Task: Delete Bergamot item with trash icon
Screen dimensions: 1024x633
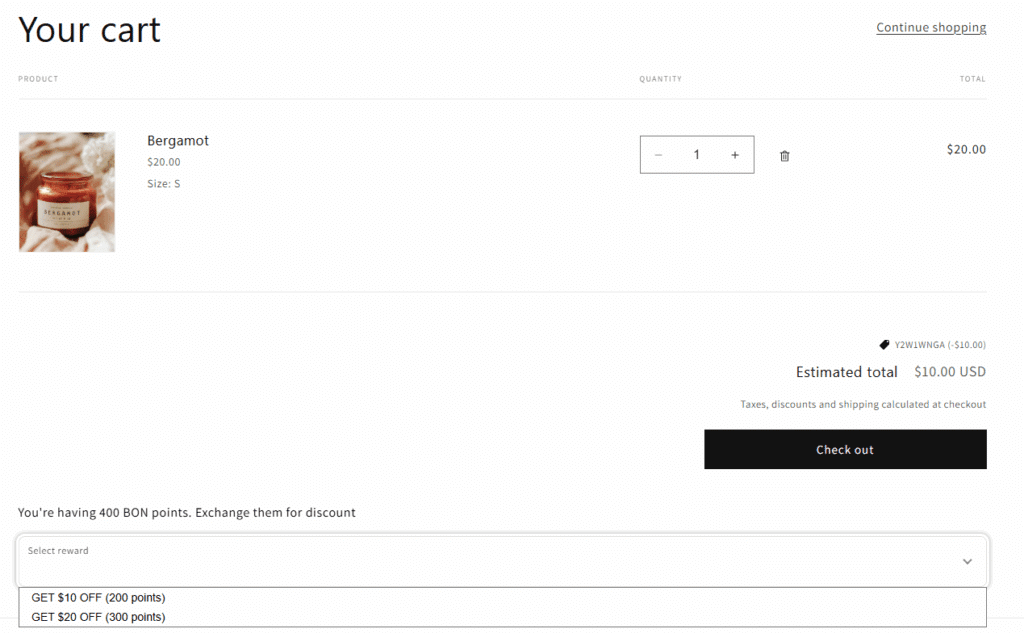Action: [x=784, y=155]
